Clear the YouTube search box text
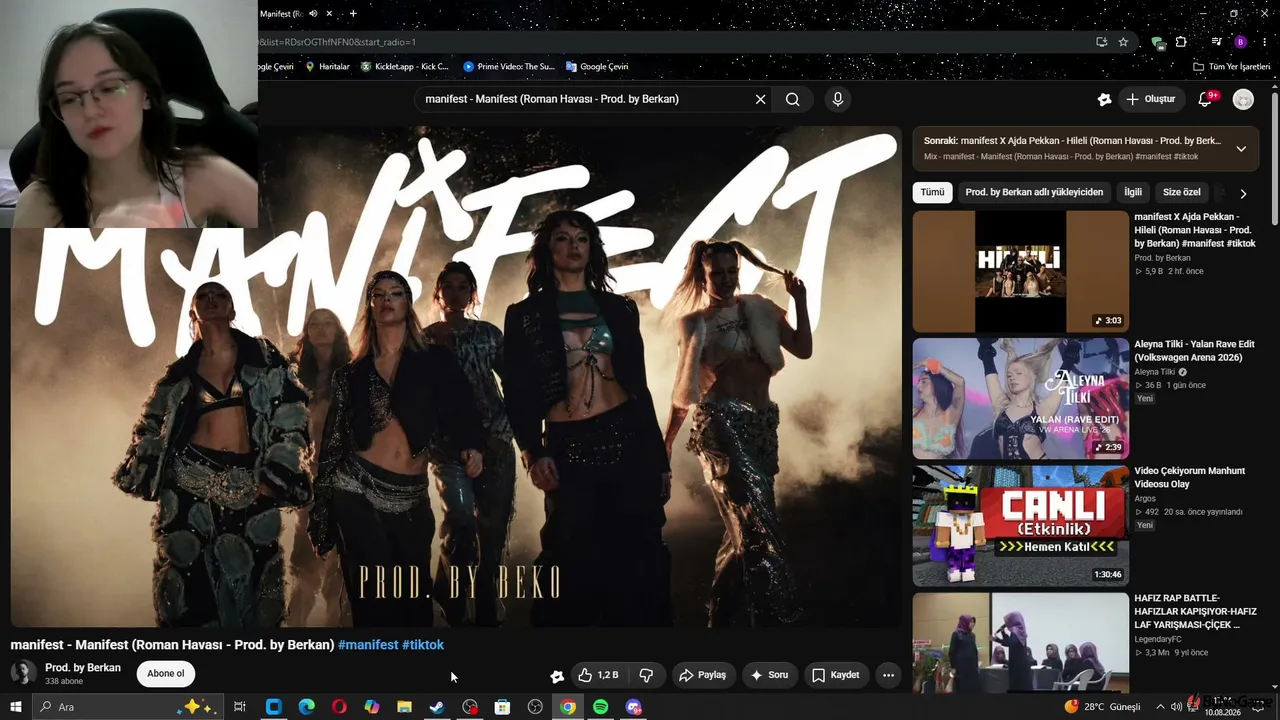 pos(760,99)
